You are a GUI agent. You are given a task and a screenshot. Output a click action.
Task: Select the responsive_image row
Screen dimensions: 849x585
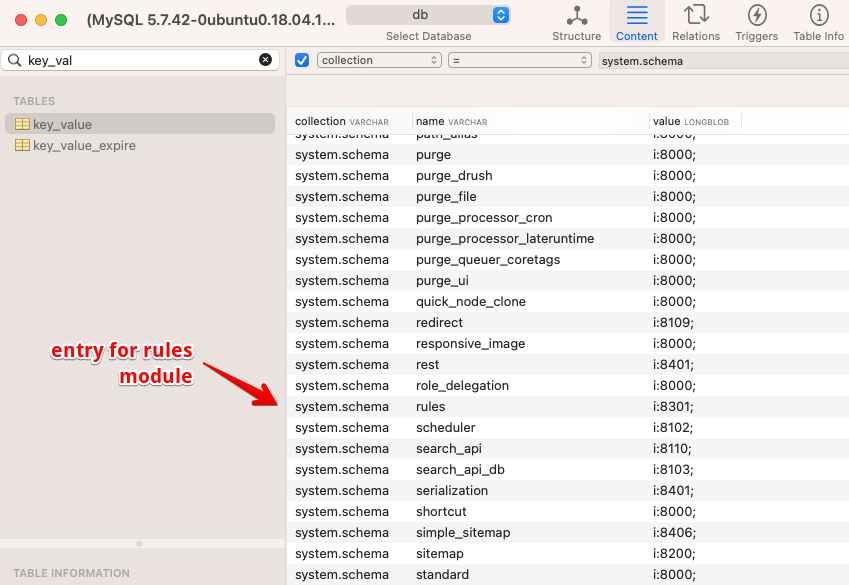pos(567,343)
